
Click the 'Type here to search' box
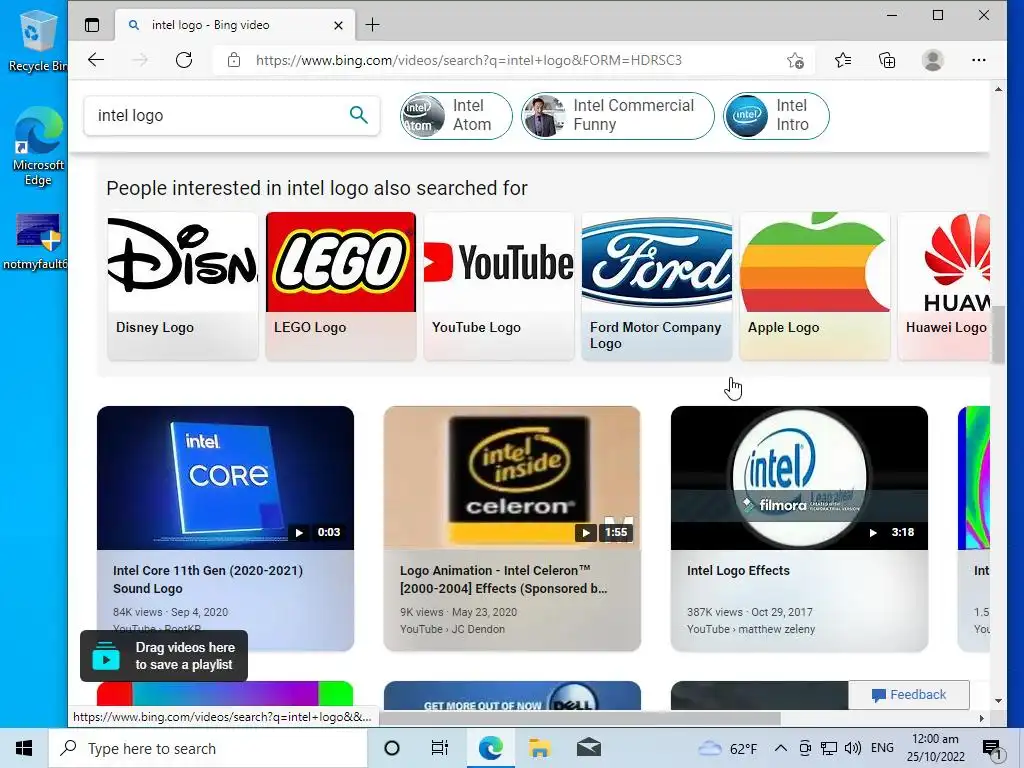pyautogui.click(x=208, y=748)
